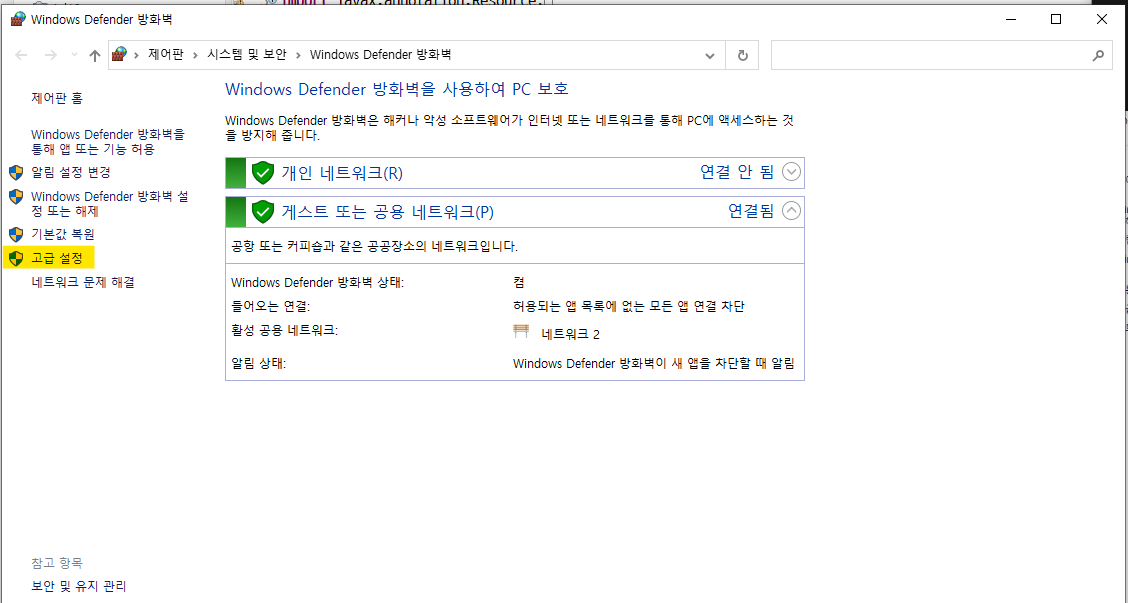
Task: Click 게스트 또는 공용 네트워크(P) header text
Action: pyautogui.click(x=387, y=212)
